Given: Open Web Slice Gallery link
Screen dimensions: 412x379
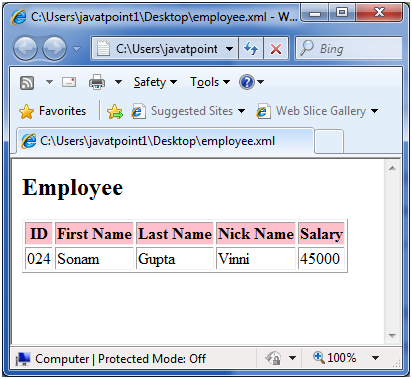Looking at the screenshot, I should (x=311, y=111).
